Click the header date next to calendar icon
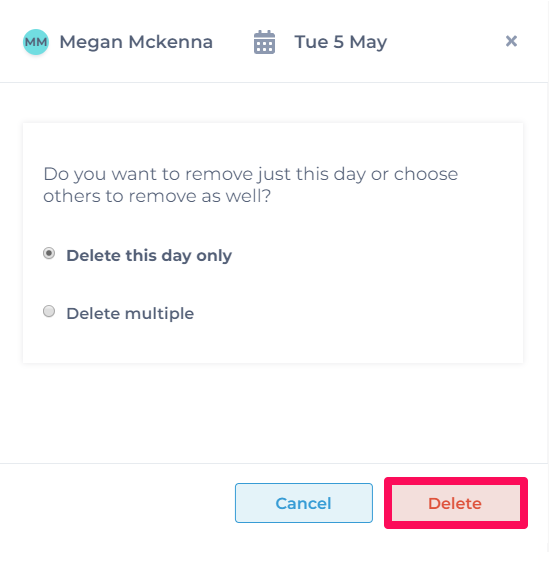This screenshot has height=569, width=554. 341,42
